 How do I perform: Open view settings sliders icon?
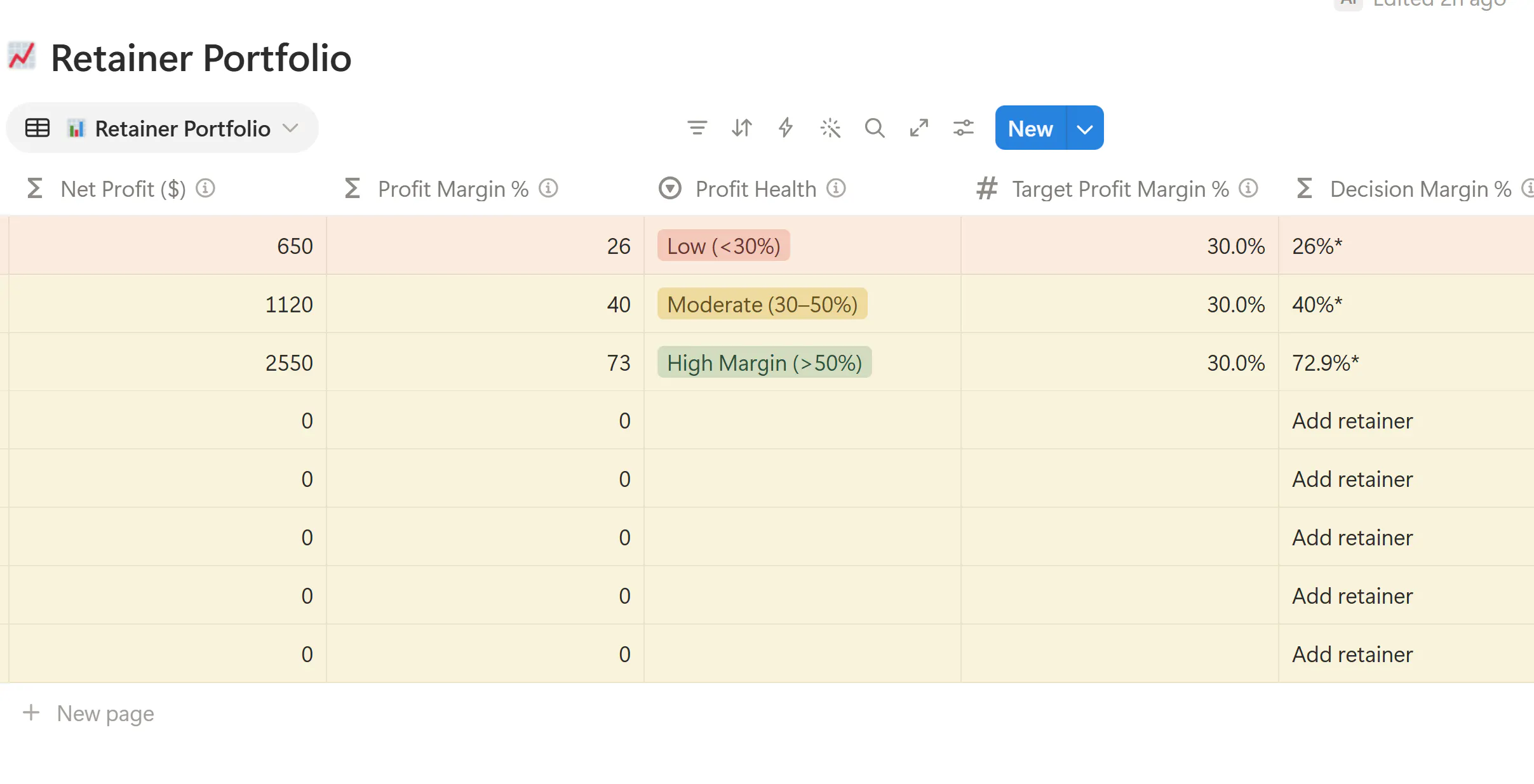click(964, 128)
